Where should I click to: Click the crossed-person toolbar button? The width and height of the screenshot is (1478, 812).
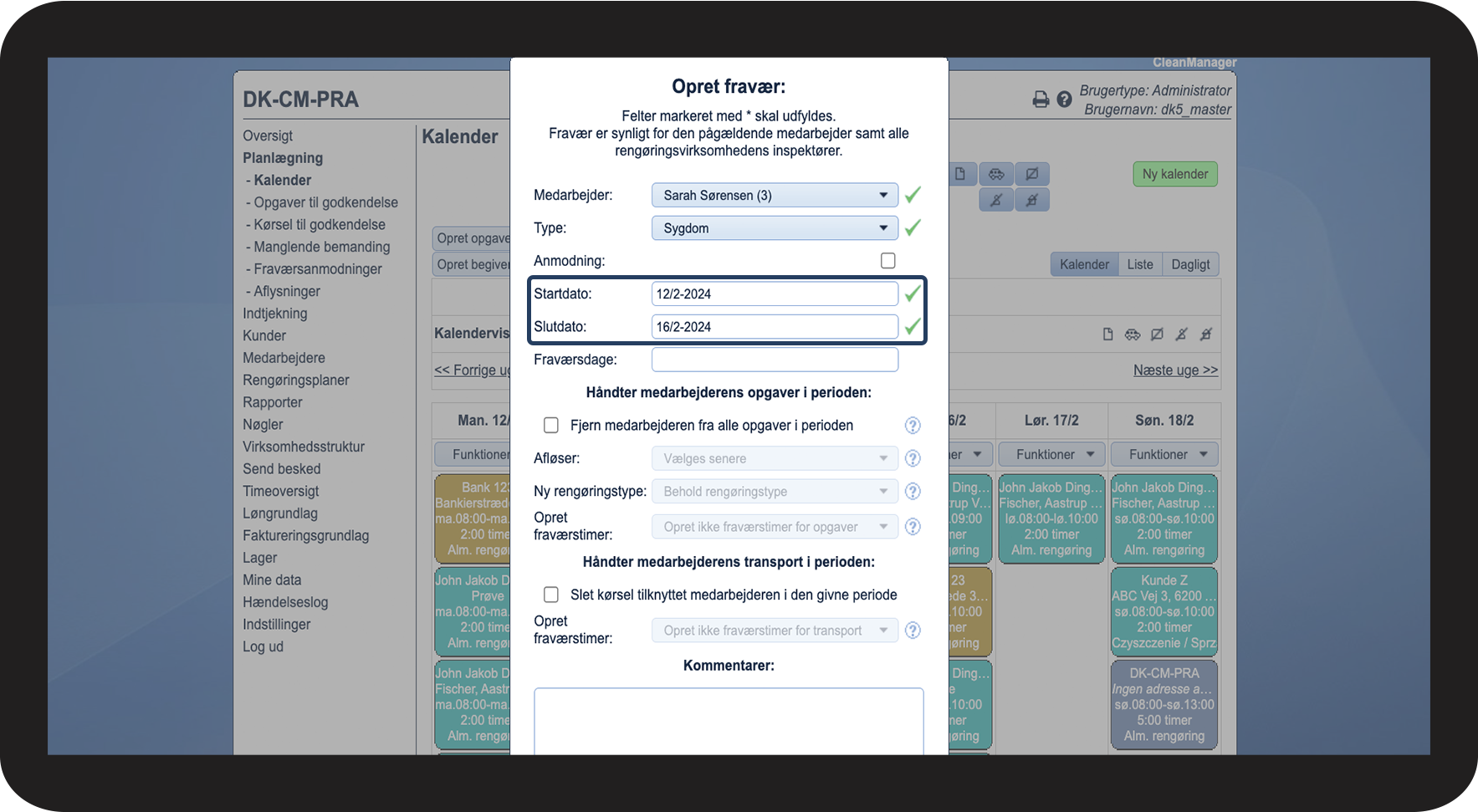[996, 200]
